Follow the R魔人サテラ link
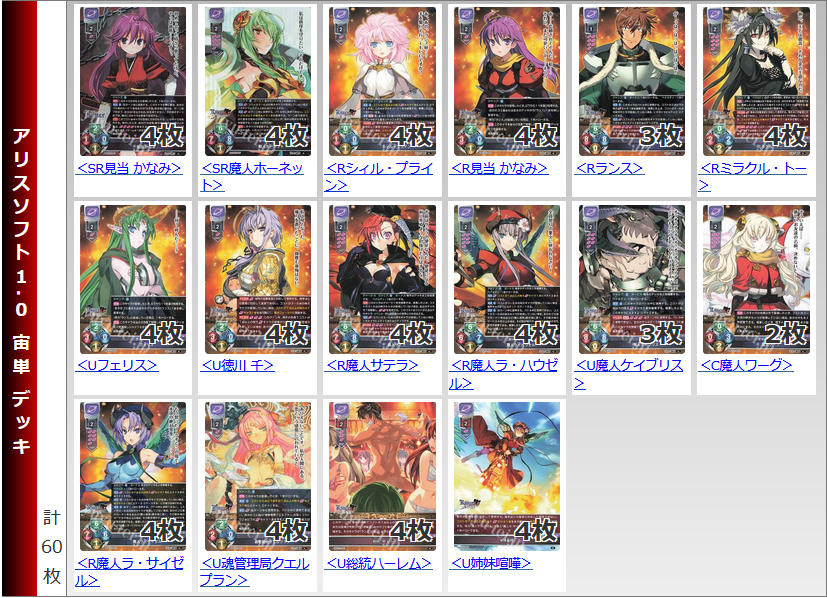Viewport: 827px width, 598px height. [372, 365]
